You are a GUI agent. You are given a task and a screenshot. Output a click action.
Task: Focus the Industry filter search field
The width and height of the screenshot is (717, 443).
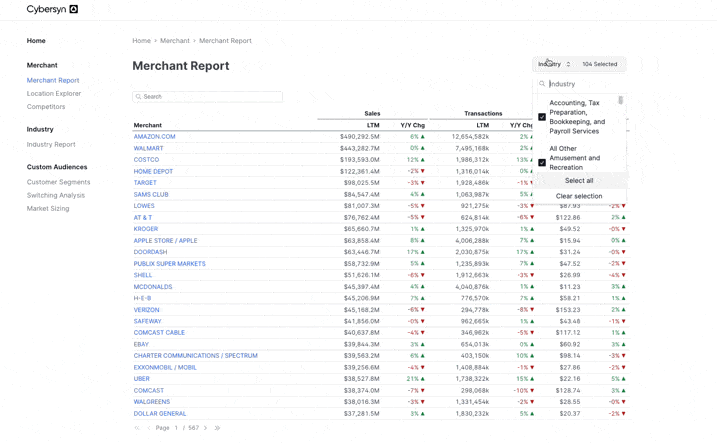point(580,84)
